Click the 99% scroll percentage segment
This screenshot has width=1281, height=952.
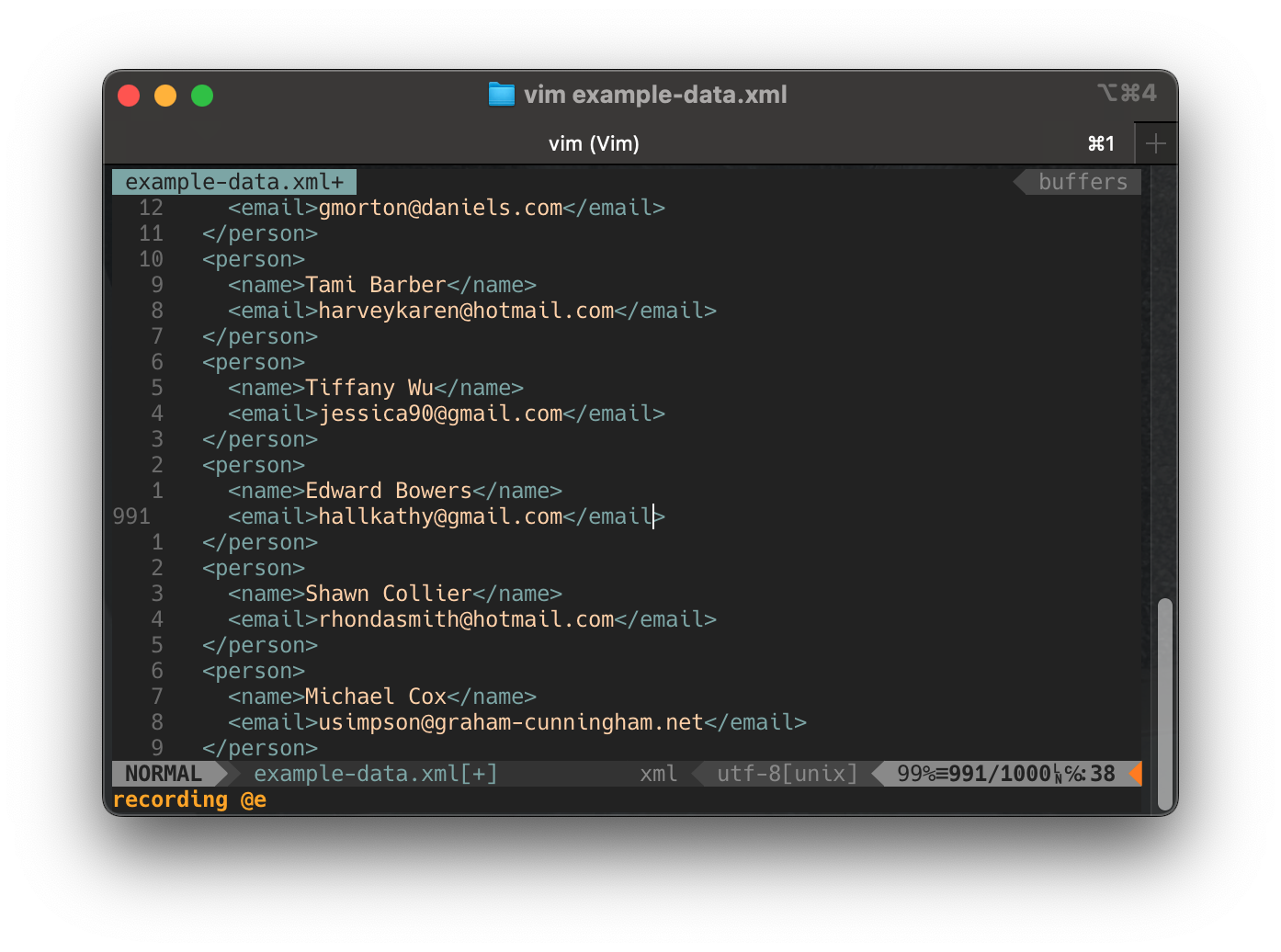pos(919,774)
